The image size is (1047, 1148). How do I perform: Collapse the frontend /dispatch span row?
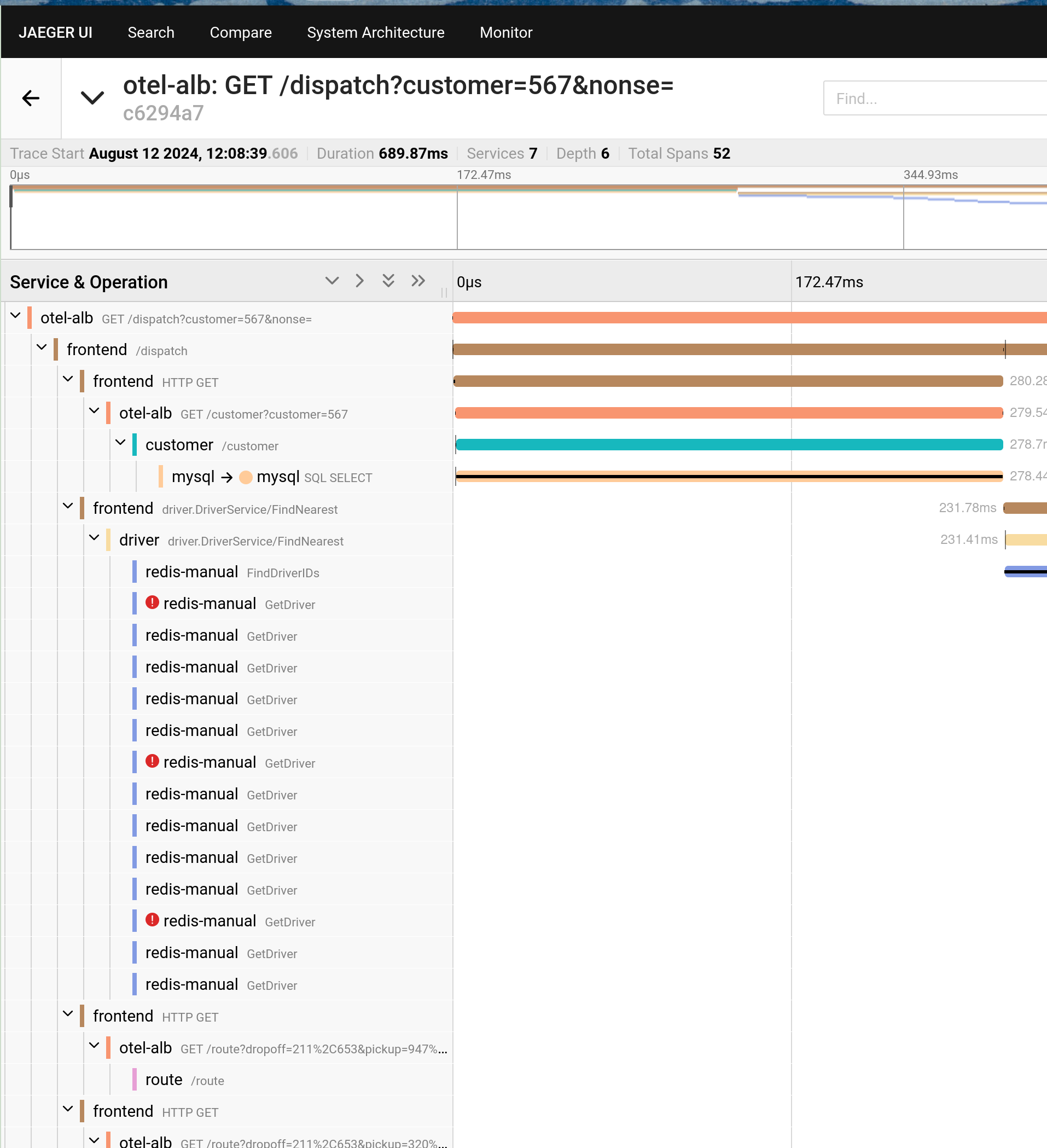click(x=42, y=347)
